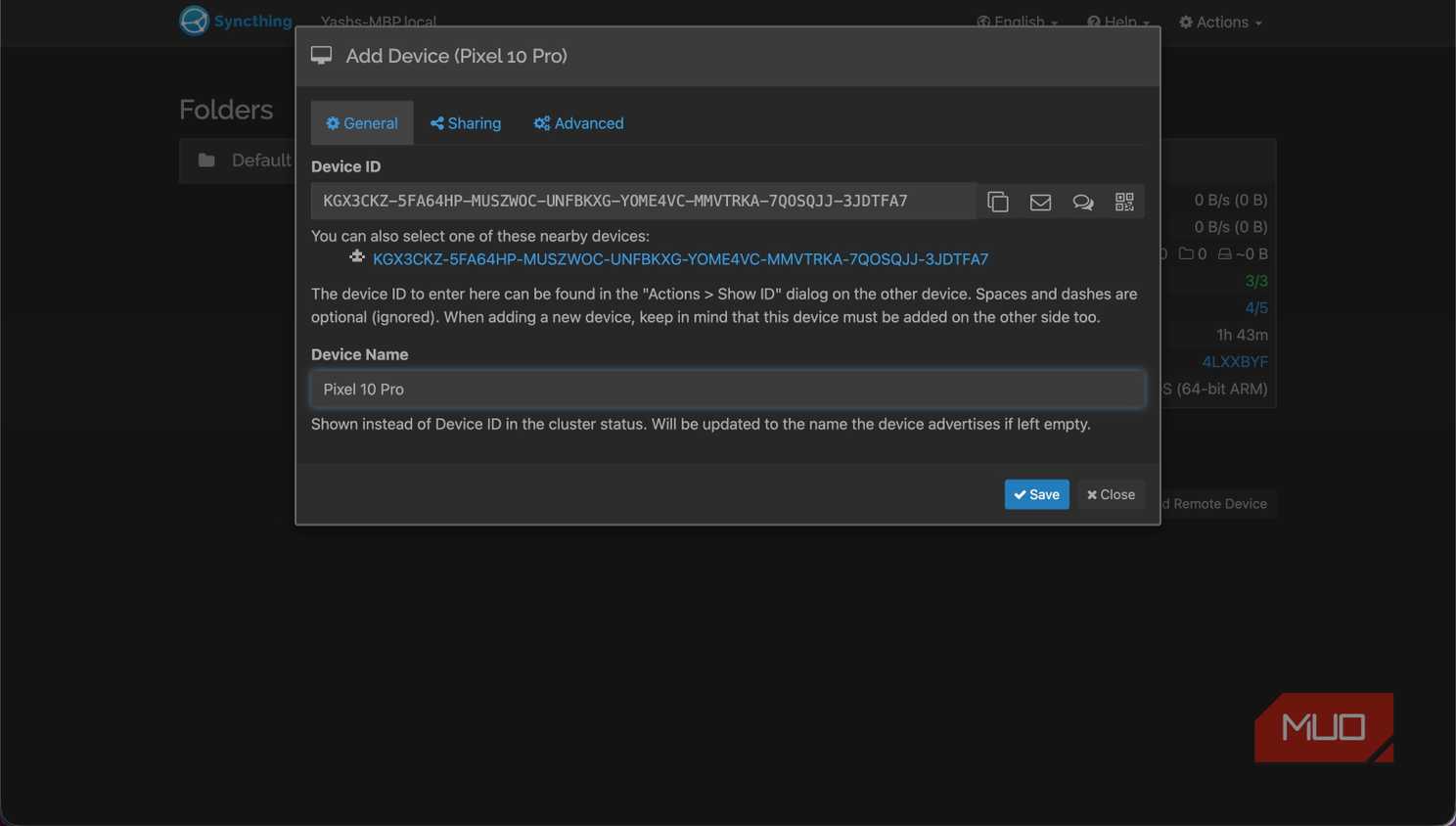Focus the Device Name input field
Screen dimensions: 1456x826
pos(727,389)
